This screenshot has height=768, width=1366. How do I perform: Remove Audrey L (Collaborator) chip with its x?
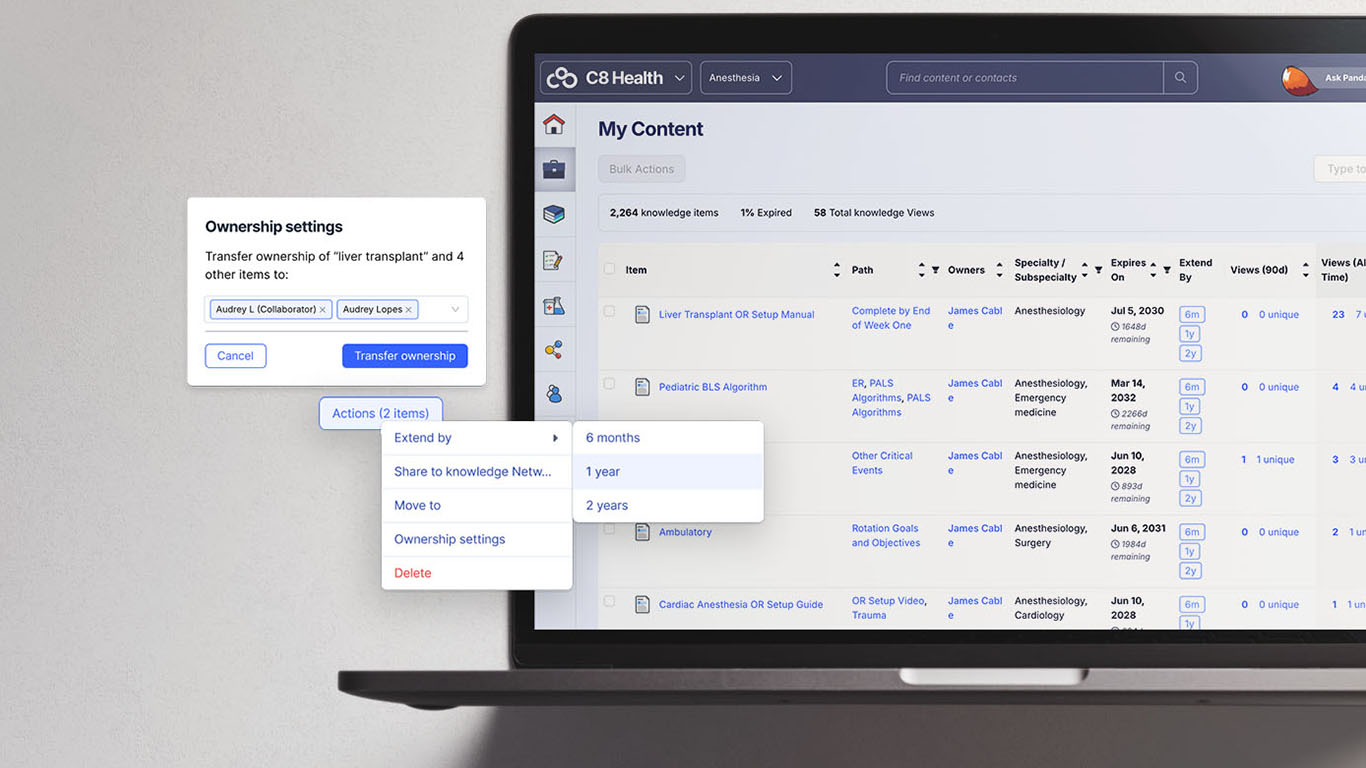[x=322, y=310]
